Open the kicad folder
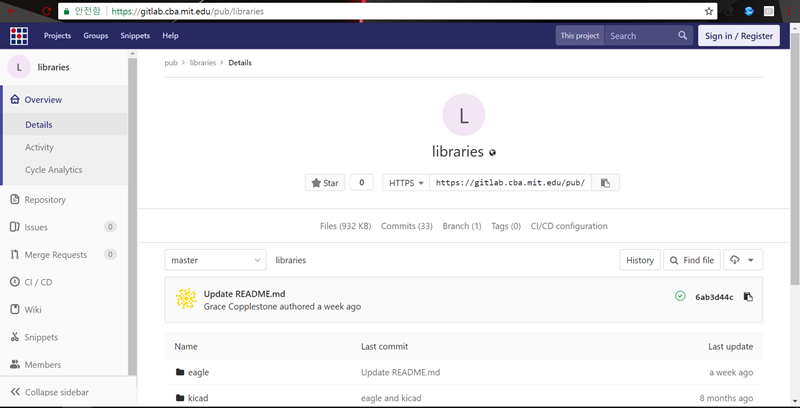 coord(198,398)
